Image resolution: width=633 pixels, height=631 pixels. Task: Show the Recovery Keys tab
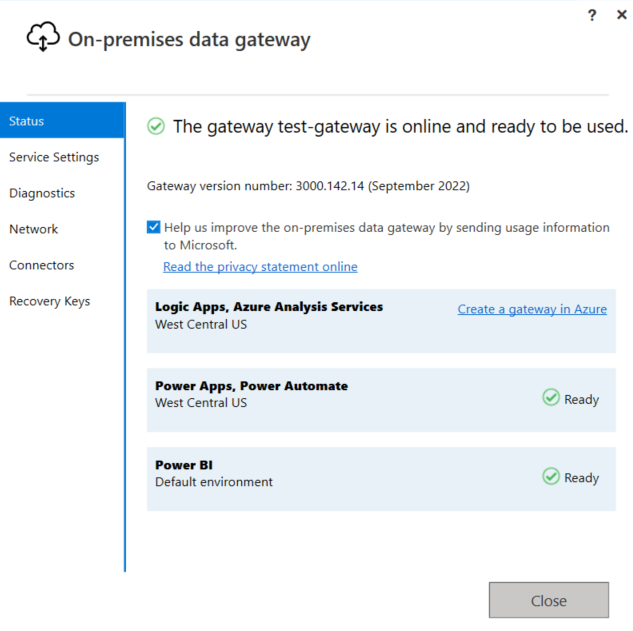point(50,301)
